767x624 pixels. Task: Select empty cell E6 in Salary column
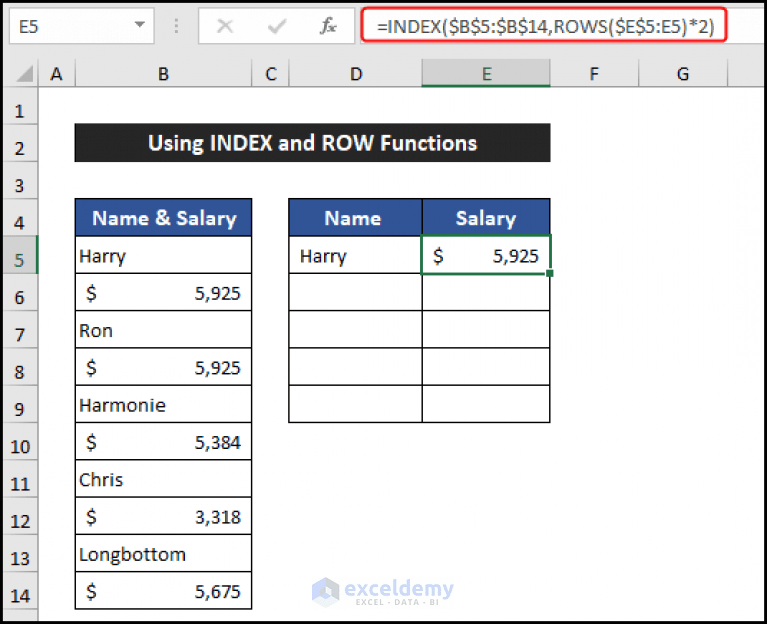(x=486, y=292)
